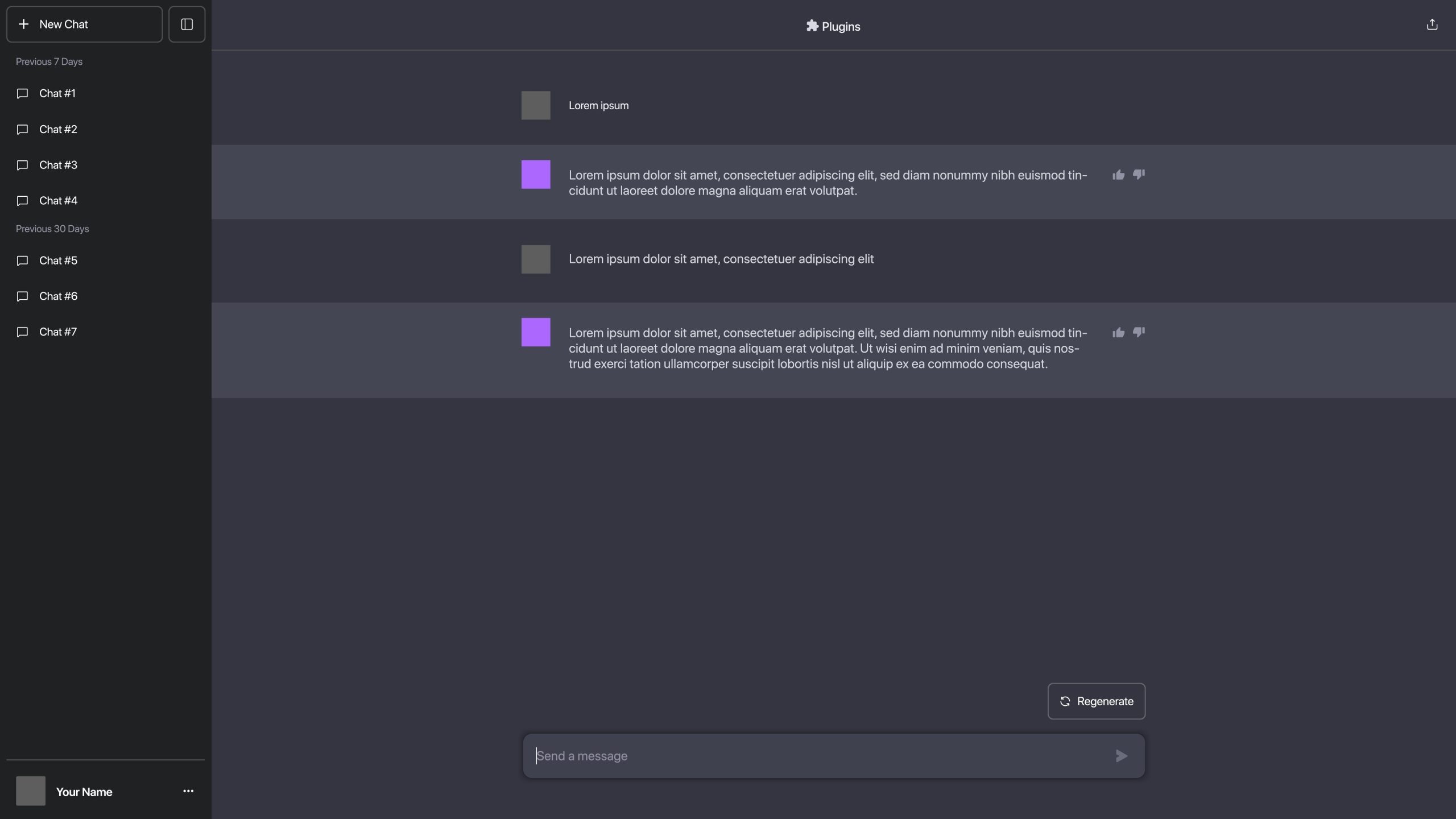
Task: Click the speech bubble icon beside Chat #6
Action: 23,297
